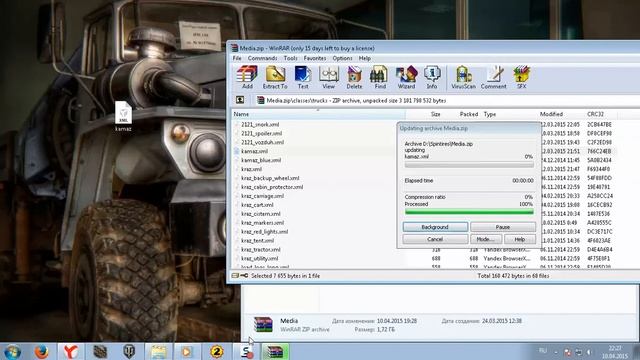
Task: Click the kamaz.xml file progress bar
Action: tap(469, 165)
